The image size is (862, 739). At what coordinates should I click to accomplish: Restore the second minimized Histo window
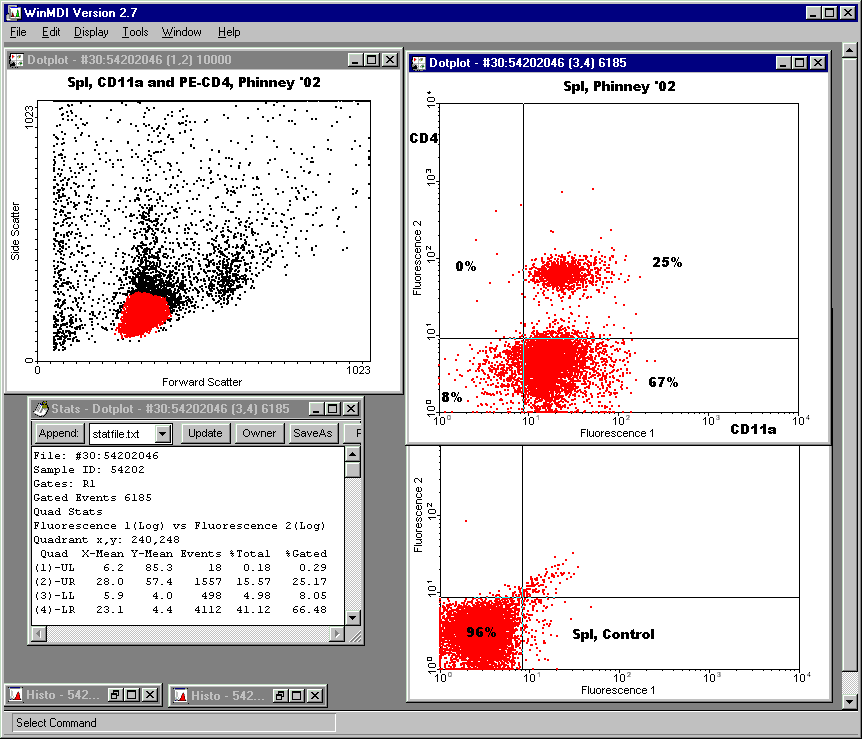pos(281,695)
